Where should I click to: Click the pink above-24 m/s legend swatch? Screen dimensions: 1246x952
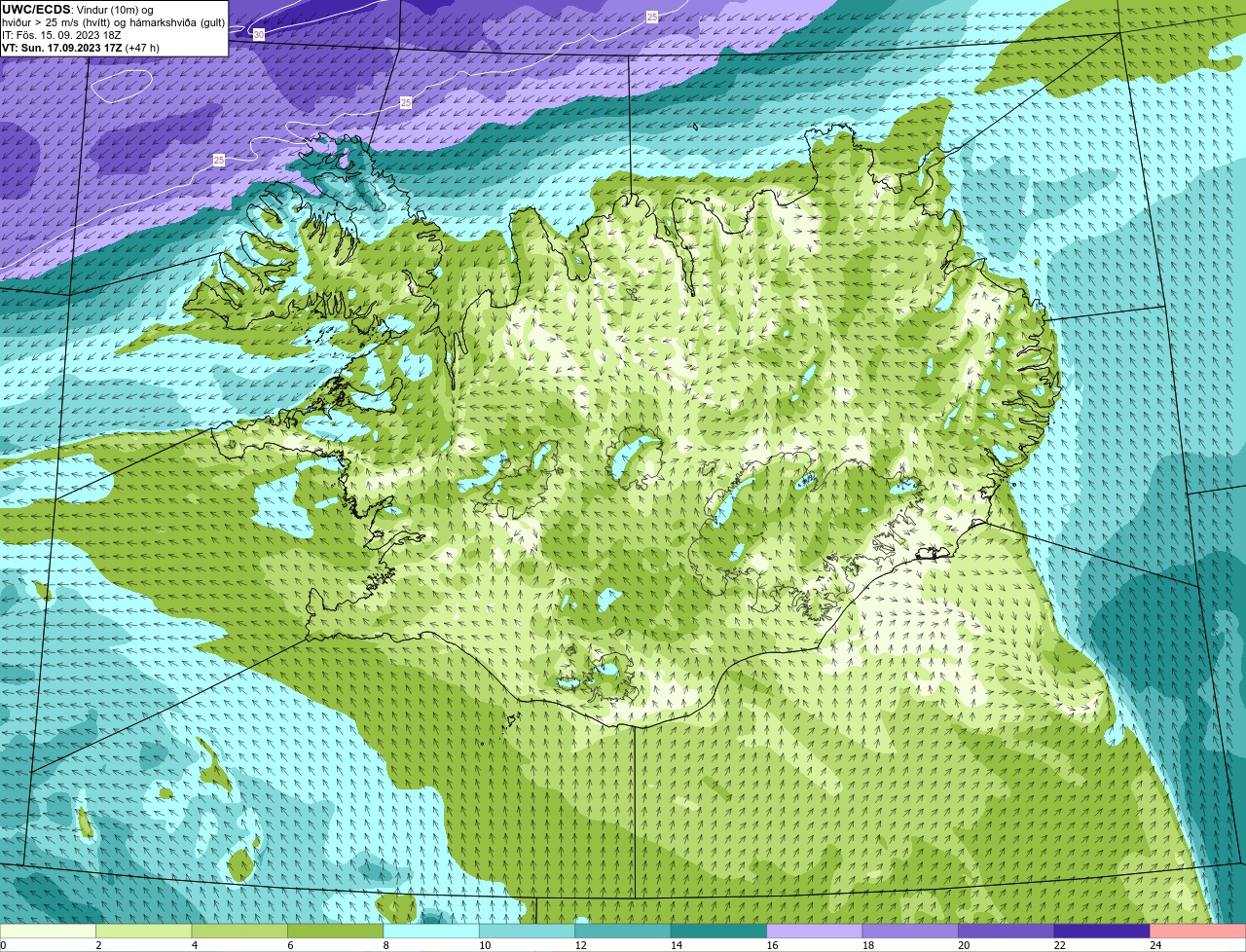click(x=1198, y=932)
